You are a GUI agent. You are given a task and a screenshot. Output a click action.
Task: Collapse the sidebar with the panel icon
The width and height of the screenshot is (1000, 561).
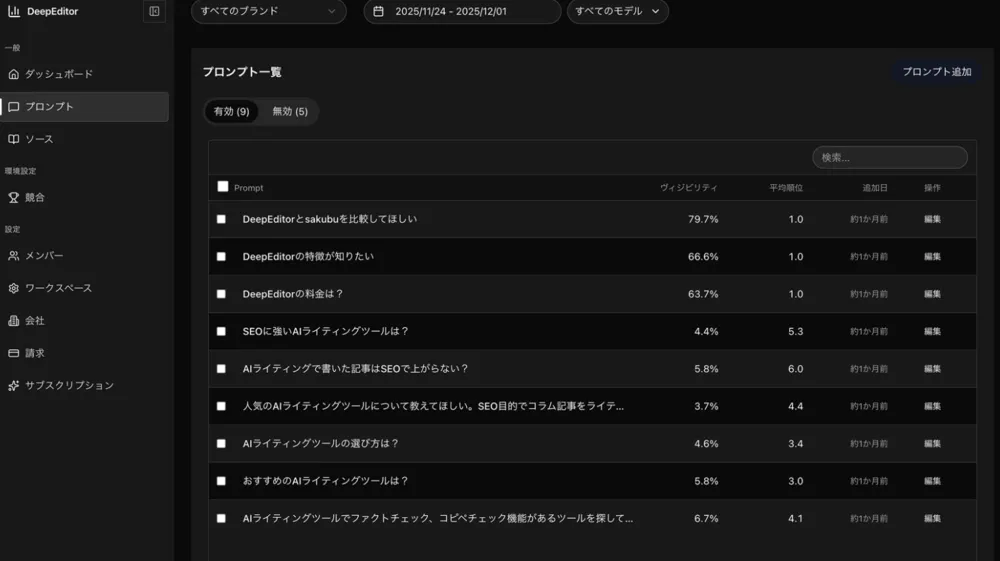154,11
